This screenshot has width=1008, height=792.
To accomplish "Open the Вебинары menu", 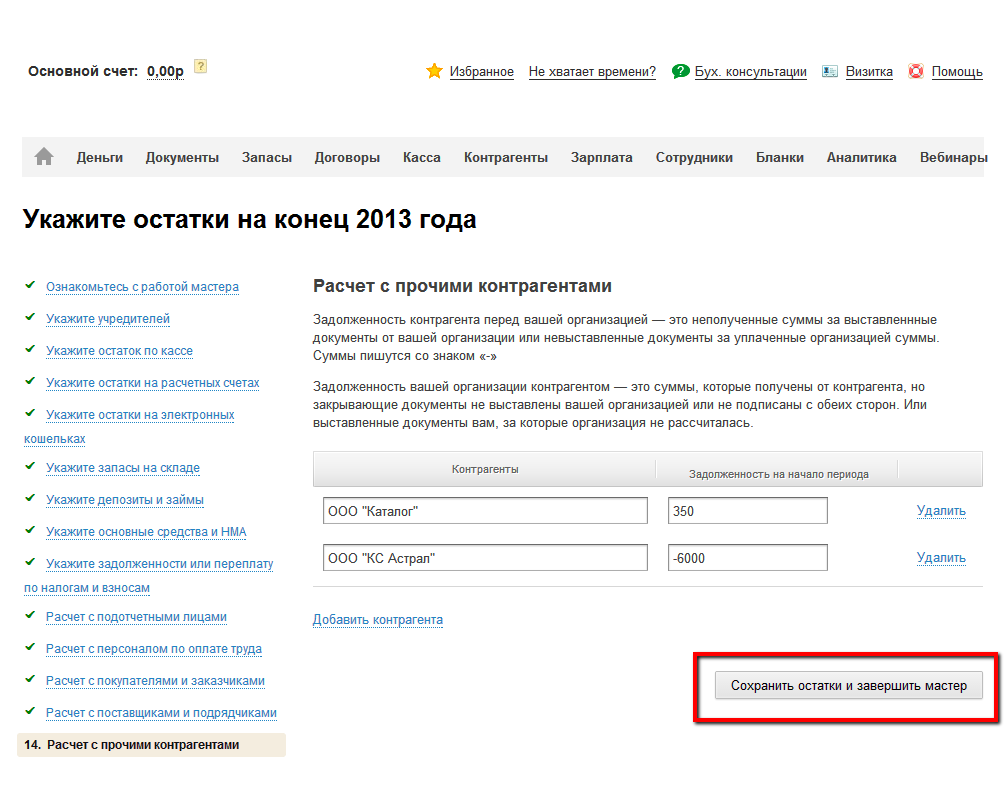I will coord(953,158).
